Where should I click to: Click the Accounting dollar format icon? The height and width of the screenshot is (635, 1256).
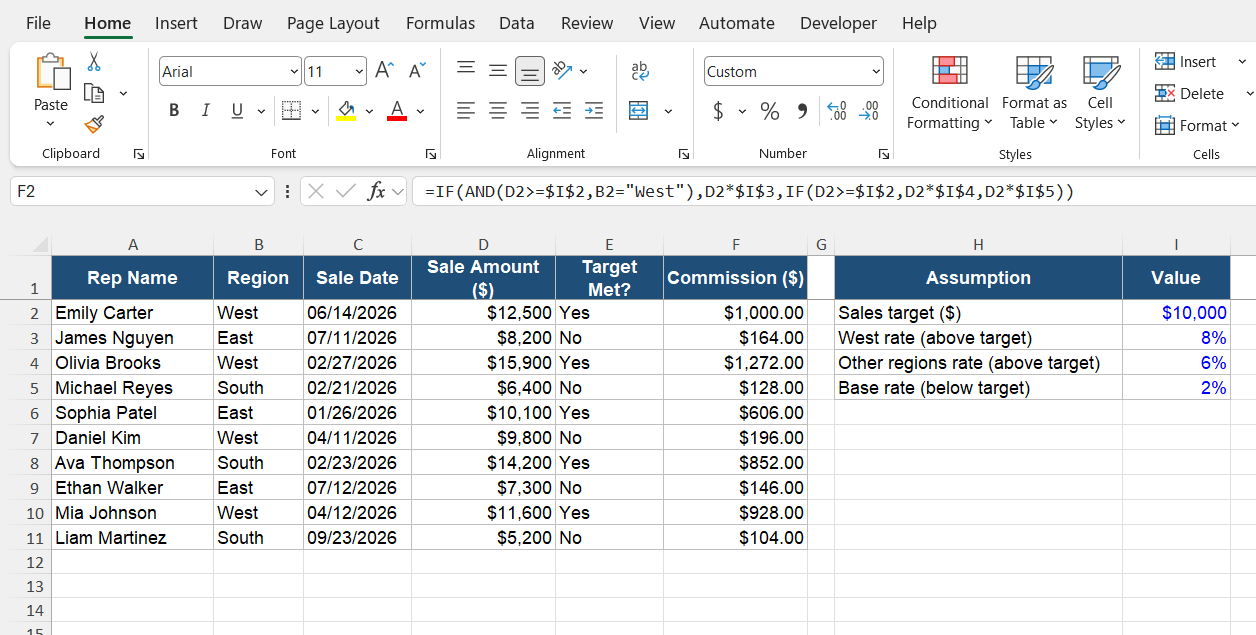pyautogui.click(x=718, y=111)
